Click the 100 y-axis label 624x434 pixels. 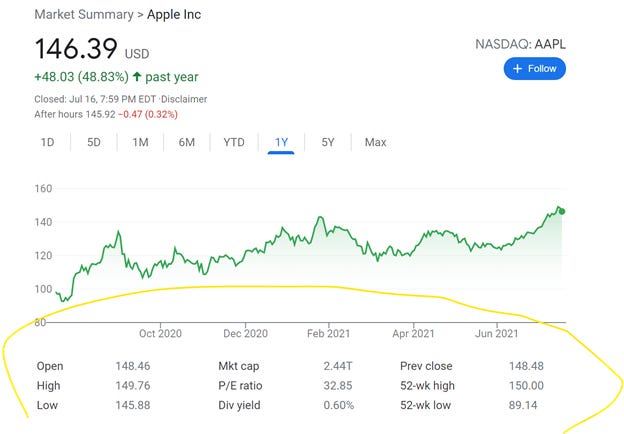click(43, 289)
